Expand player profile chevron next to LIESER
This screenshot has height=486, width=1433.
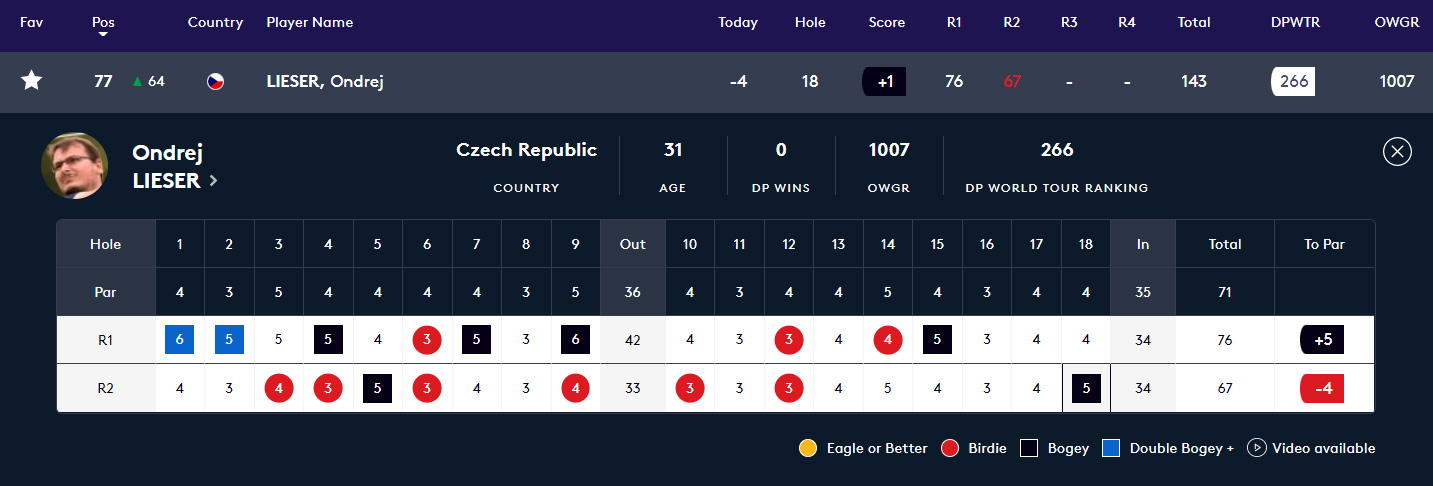click(x=213, y=181)
